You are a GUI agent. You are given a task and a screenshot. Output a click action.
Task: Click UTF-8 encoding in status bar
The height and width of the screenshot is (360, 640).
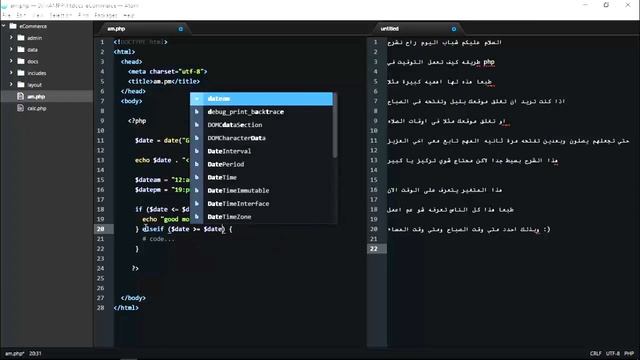pyautogui.click(x=613, y=353)
